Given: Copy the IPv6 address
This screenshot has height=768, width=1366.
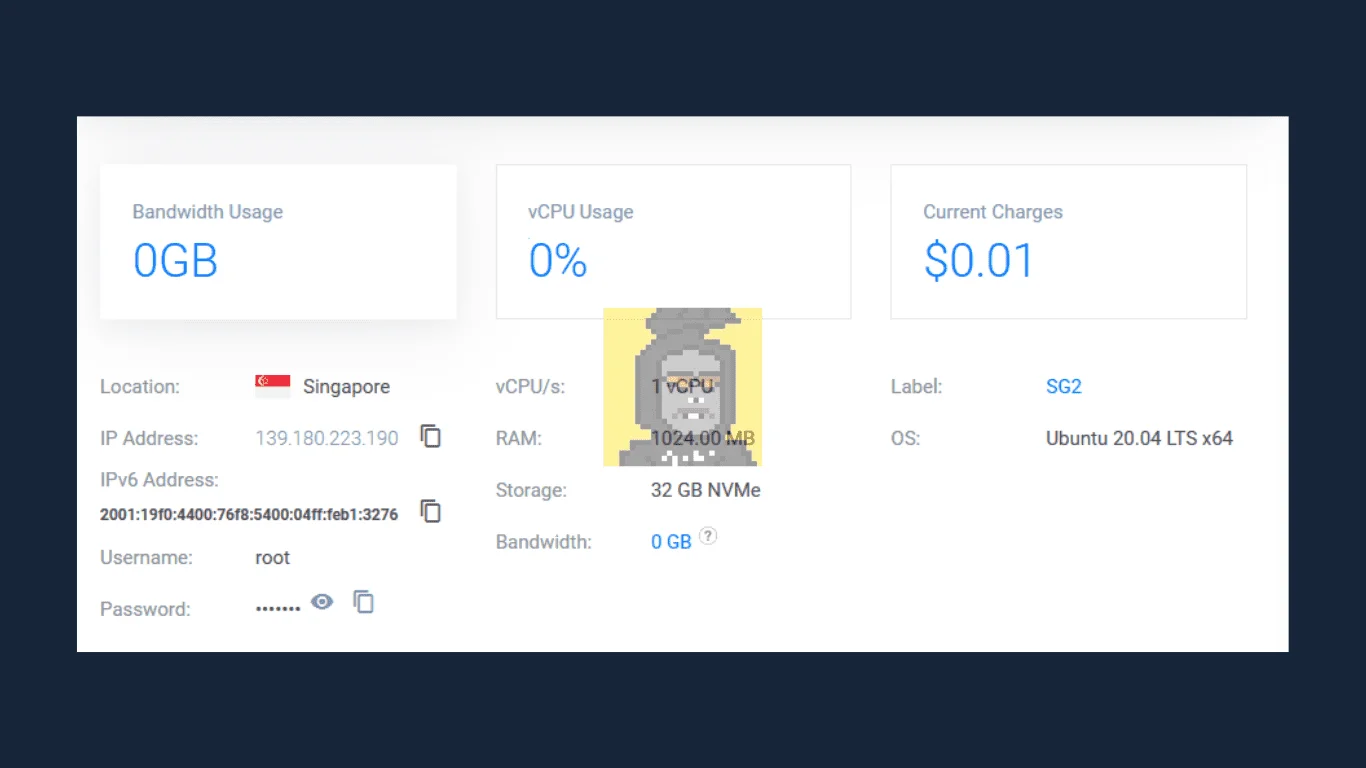Looking at the screenshot, I should pos(430,511).
